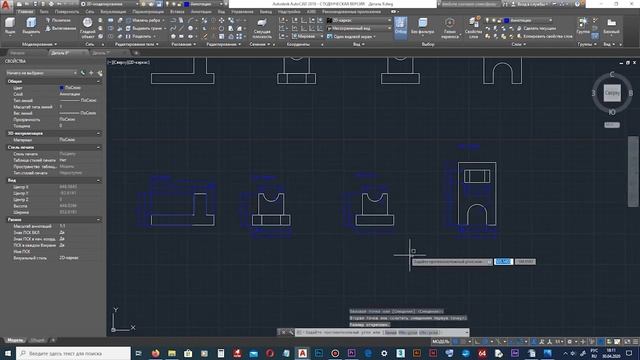Click Копировать свойства слоя tool
Screen dimensions: 640x360
coord(544,36)
